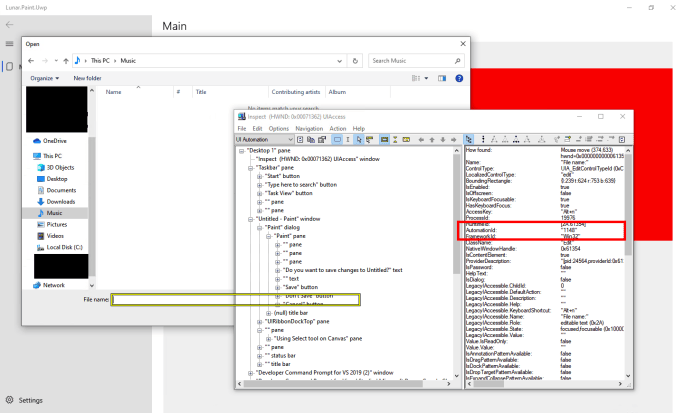Click the back arrow in Lunar.Paint.Uwp window
This screenshot has width=684, height=413.
(10, 25)
